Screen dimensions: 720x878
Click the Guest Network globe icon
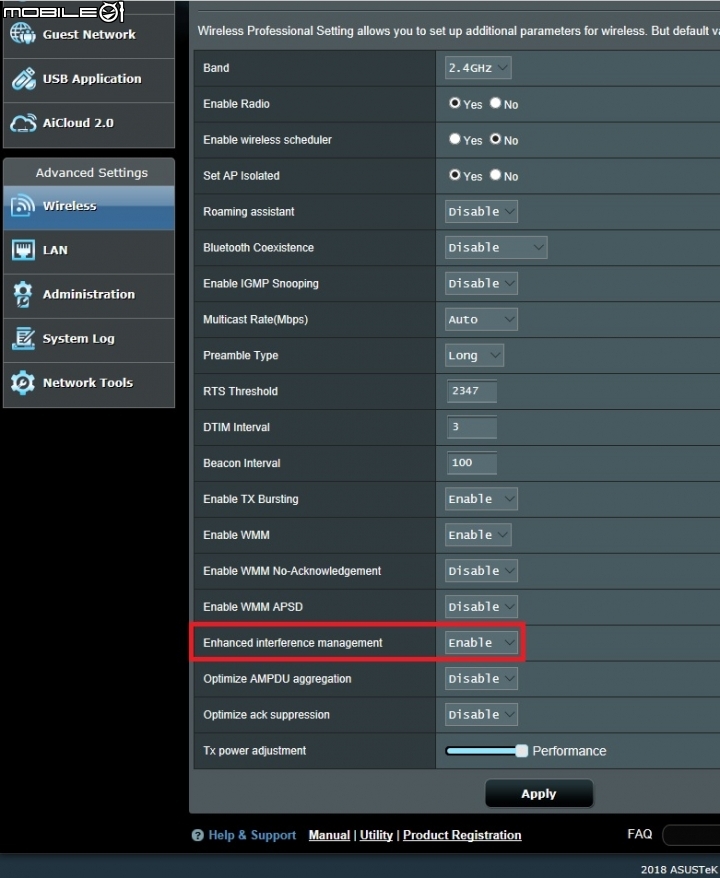[x=22, y=34]
